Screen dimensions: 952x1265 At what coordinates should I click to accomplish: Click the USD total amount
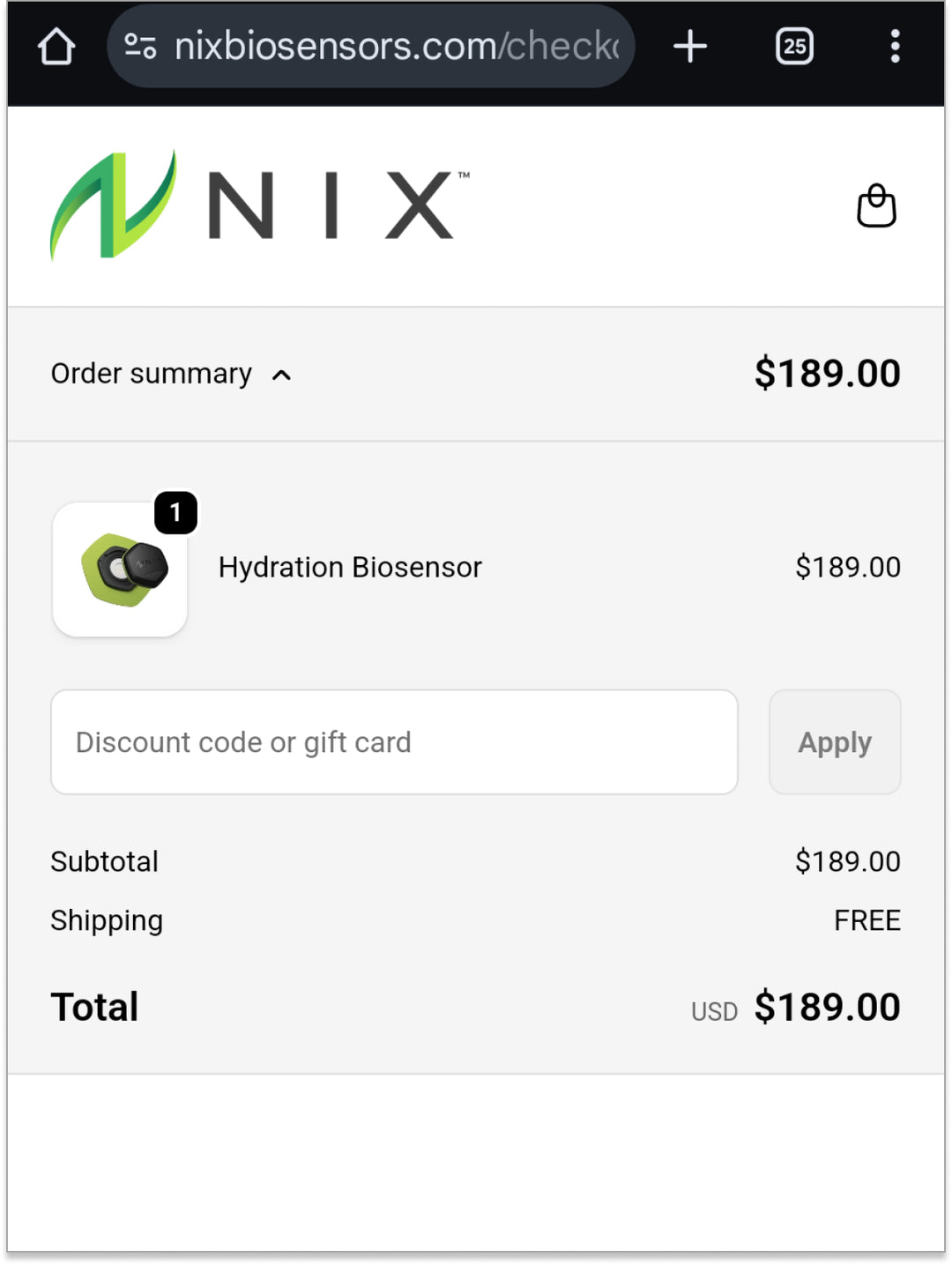827,1007
